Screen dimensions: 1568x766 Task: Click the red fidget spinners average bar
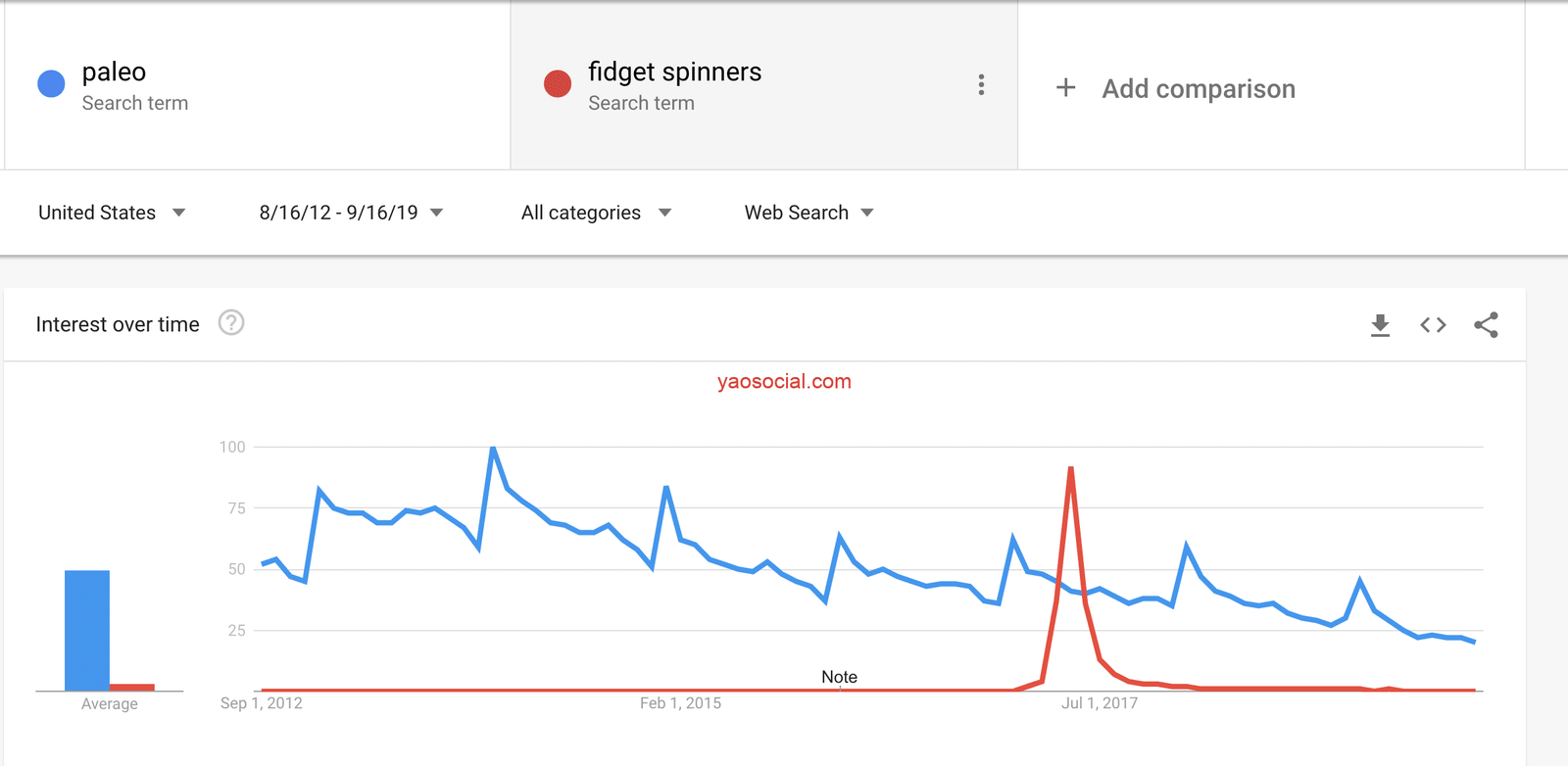click(x=132, y=687)
